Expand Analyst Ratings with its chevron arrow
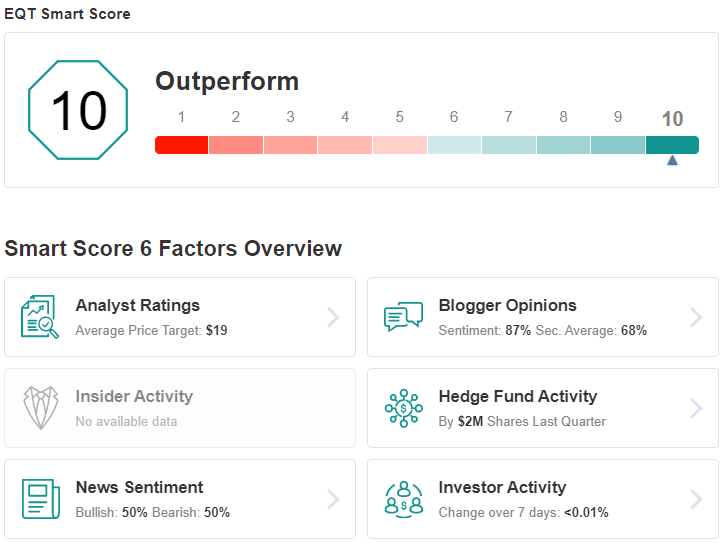This screenshot has height=543, width=722. (x=333, y=317)
